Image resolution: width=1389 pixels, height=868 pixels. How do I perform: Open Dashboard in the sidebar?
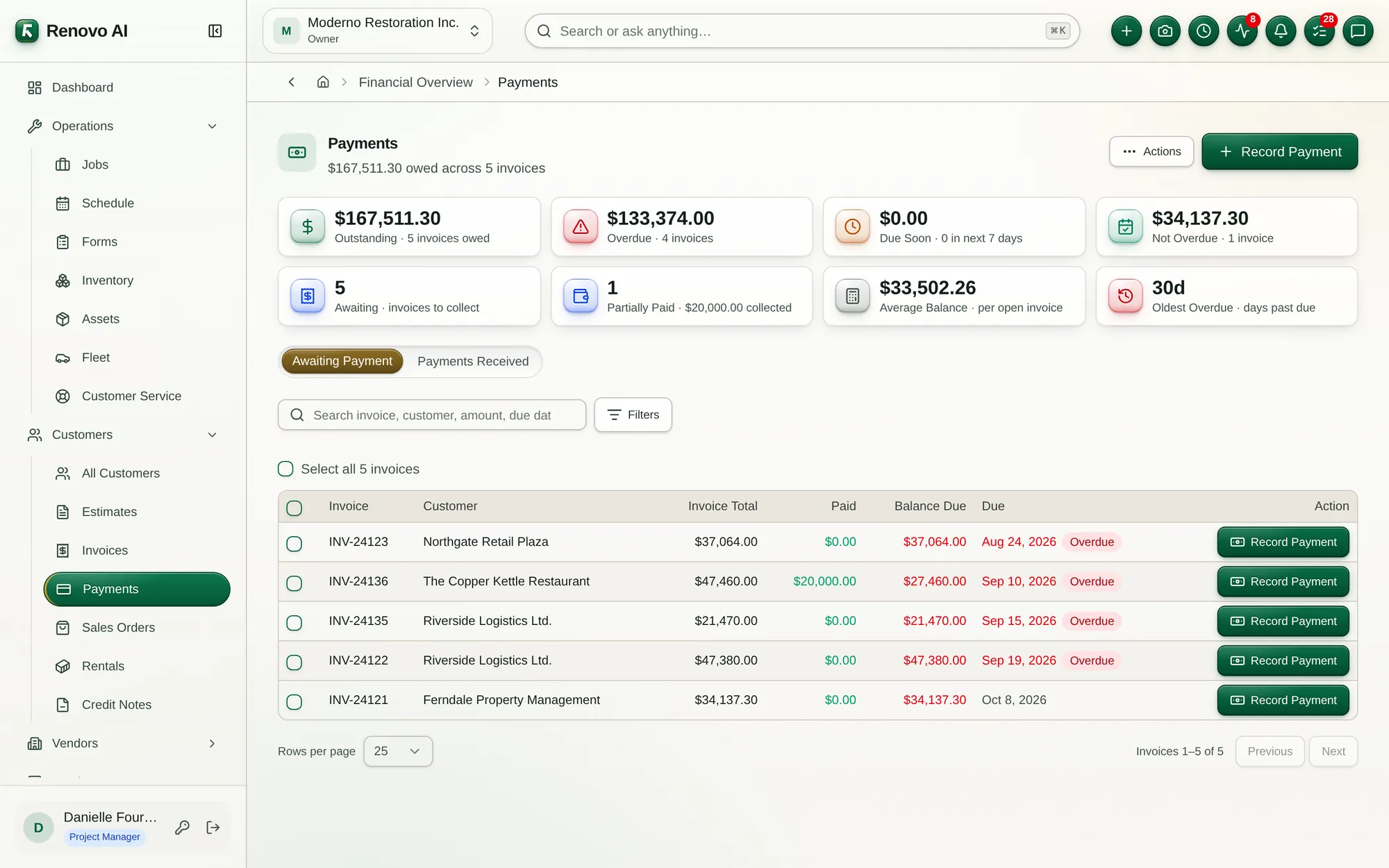(x=125, y=87)
